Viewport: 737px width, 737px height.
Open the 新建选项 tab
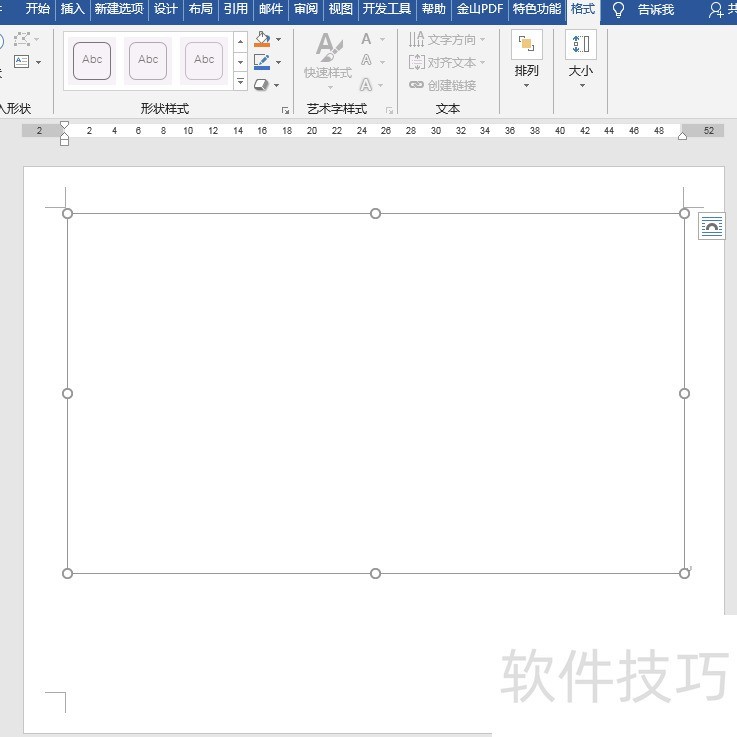[119, 9]
